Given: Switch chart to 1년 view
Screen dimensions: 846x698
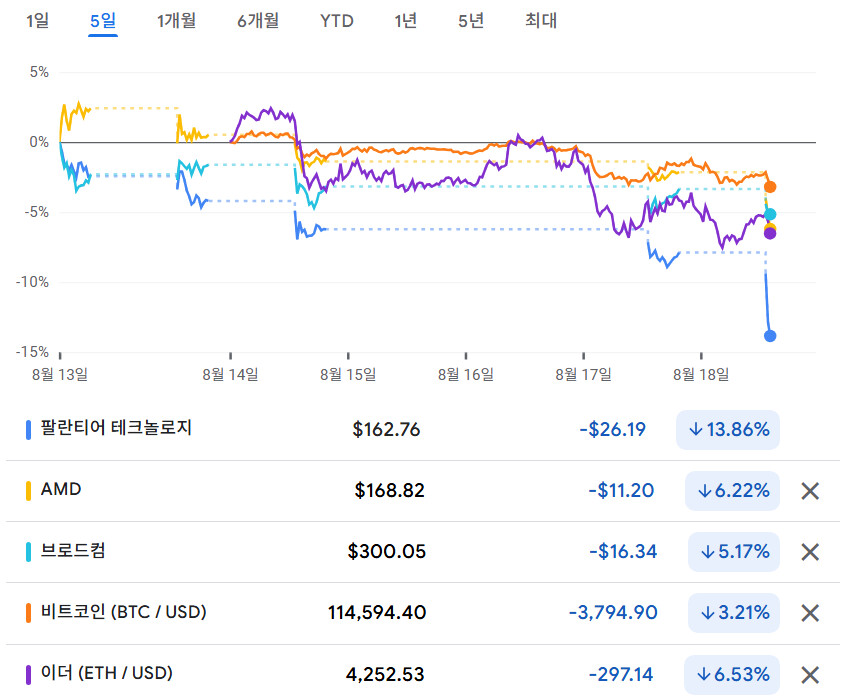Looking at the screenshot, I should pos(405,21).
